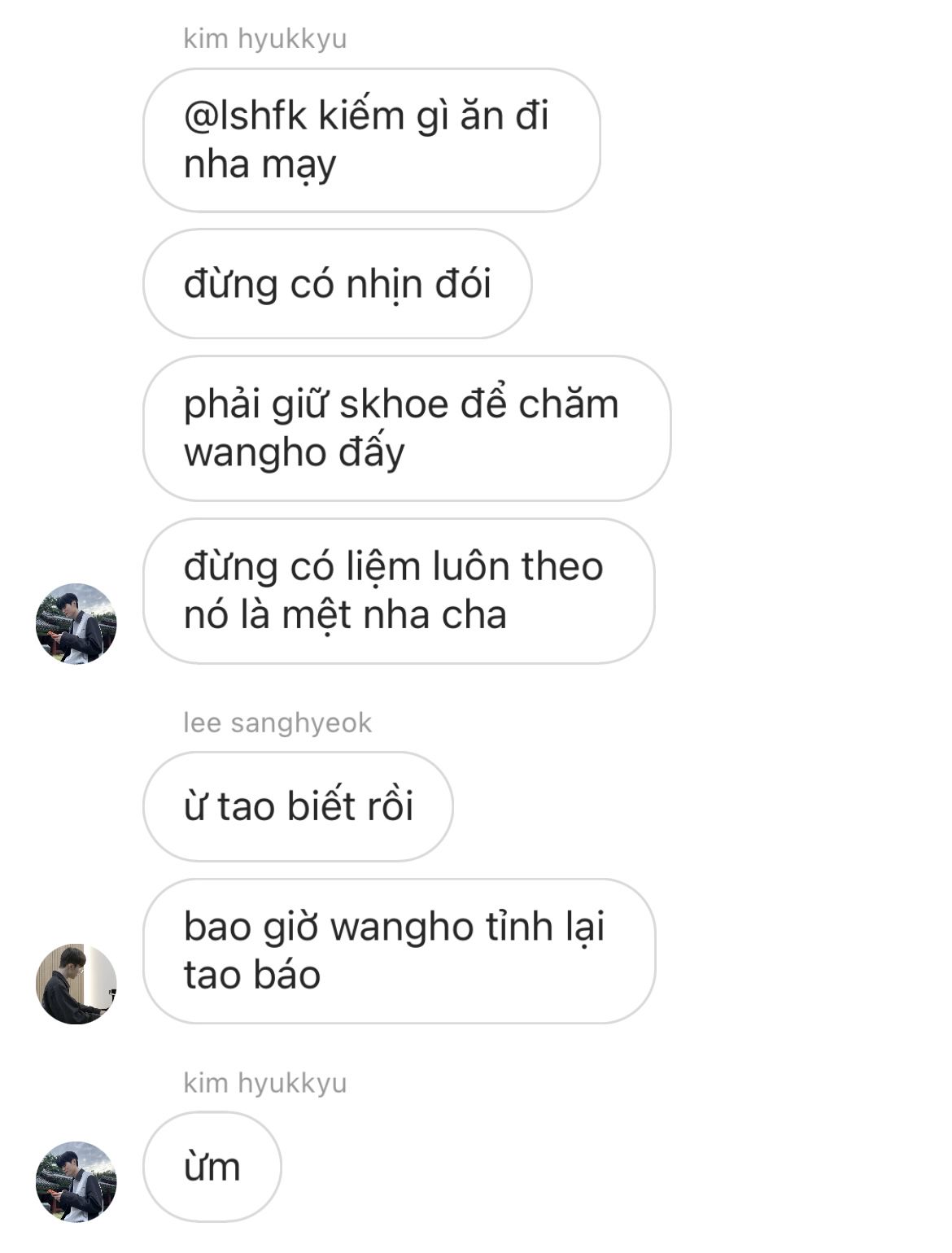Click "wangho đấy" text in third bubble

[x=294, y=453]
